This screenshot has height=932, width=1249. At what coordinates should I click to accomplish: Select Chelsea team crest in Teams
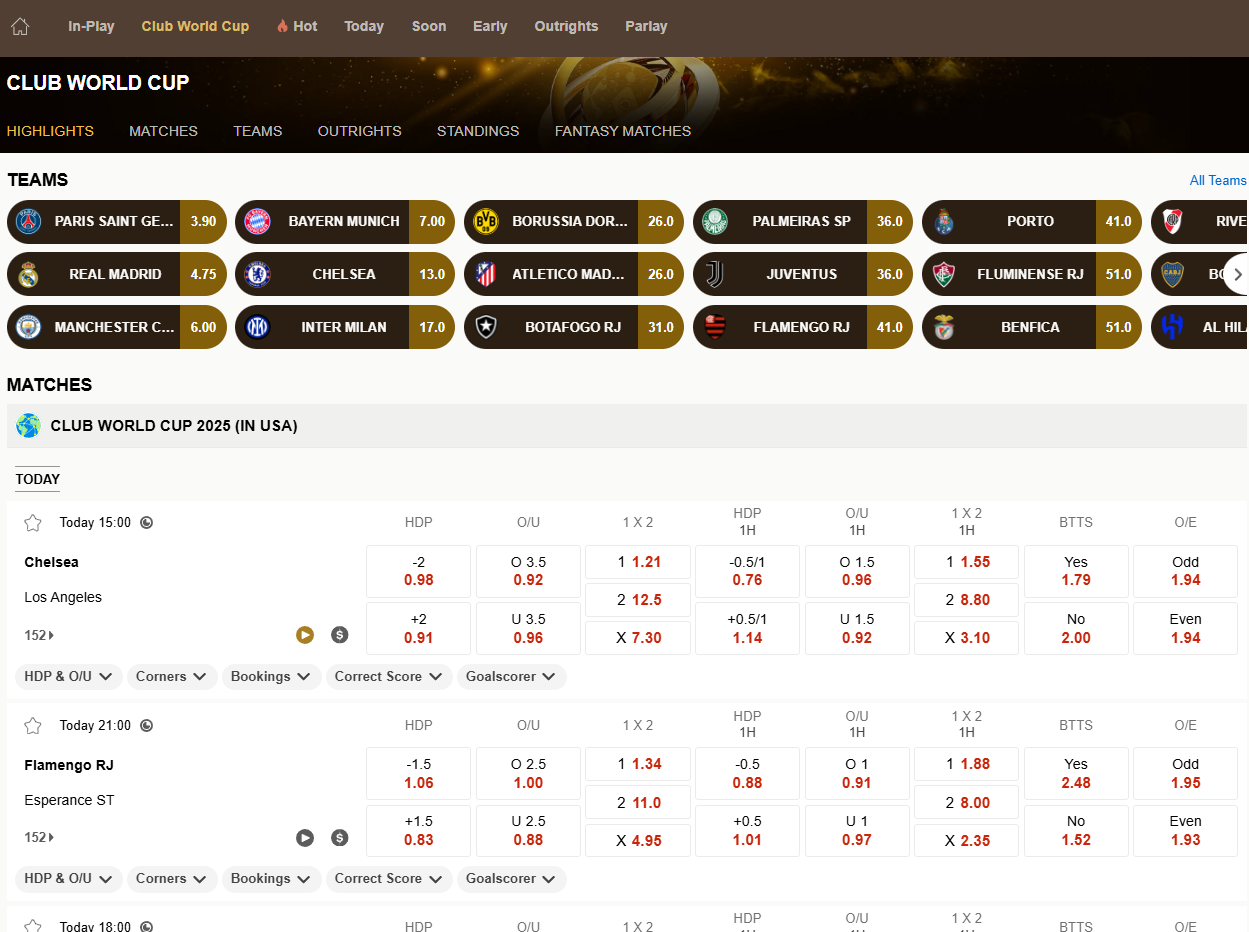click(x=258, y=274)
